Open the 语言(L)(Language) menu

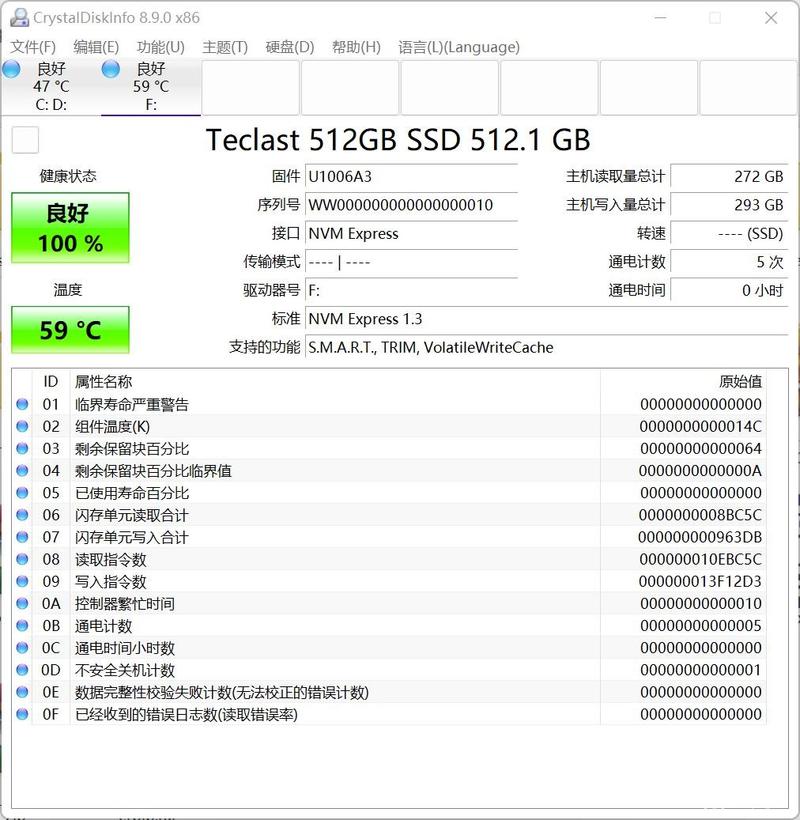[x=459, y=47]
